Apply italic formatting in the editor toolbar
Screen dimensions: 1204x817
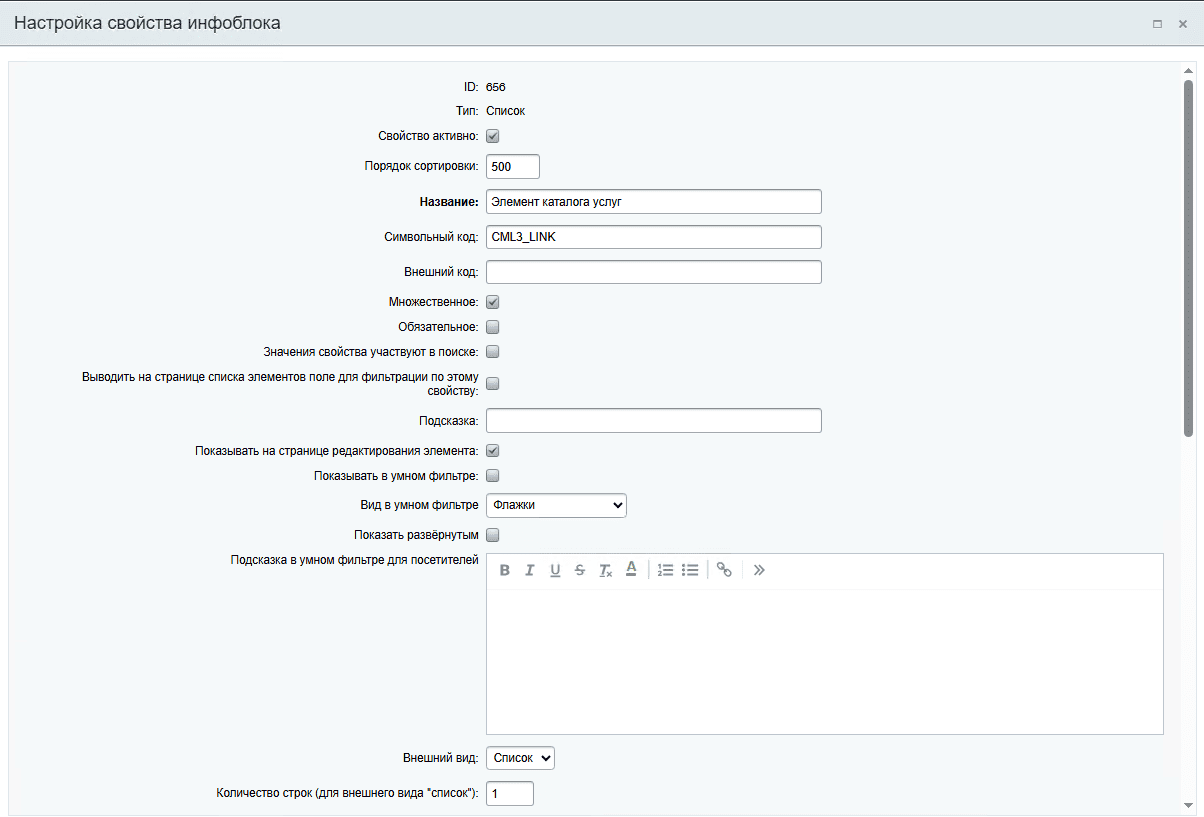530,570
